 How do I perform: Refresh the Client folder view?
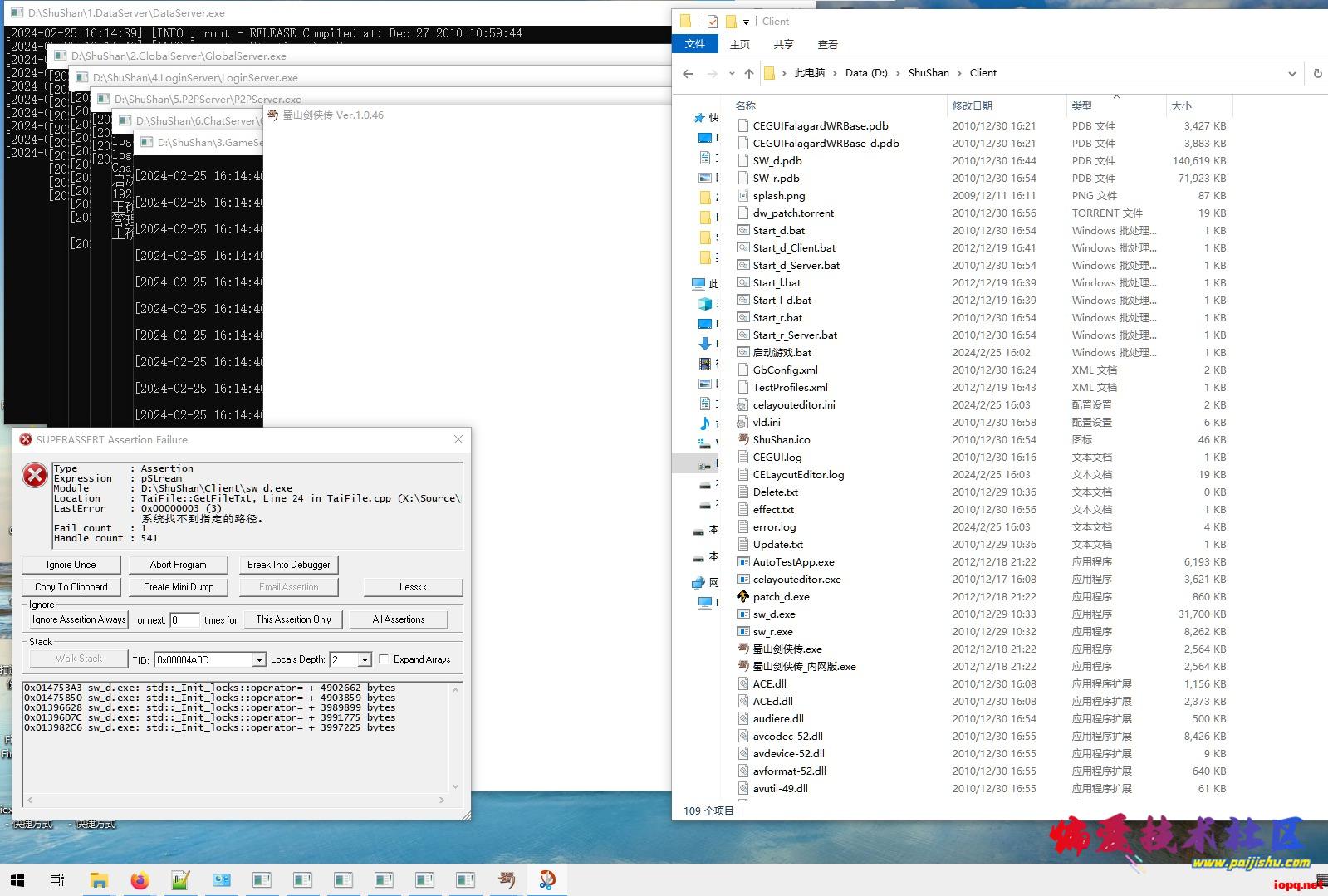coord(1317,73)
